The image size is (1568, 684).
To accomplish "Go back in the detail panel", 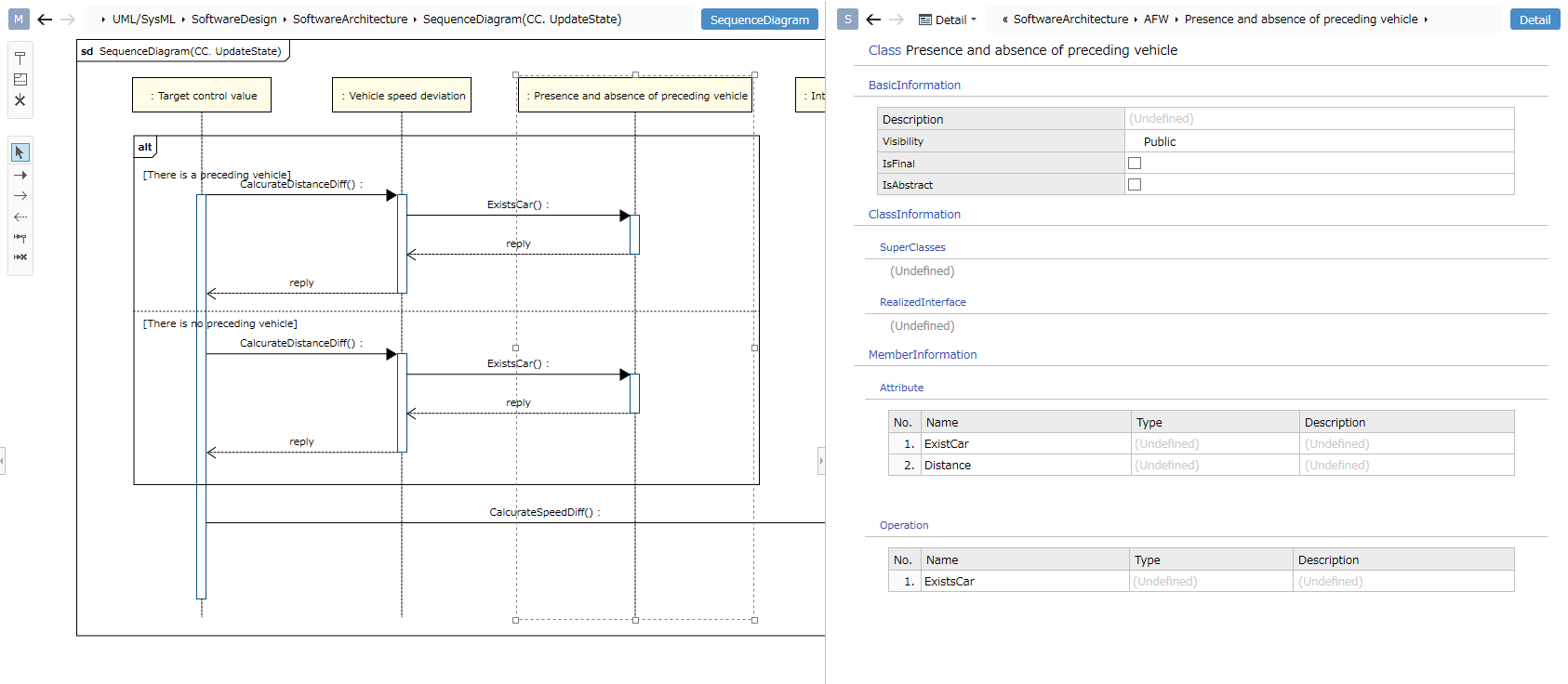I will [x=873, y=19].
